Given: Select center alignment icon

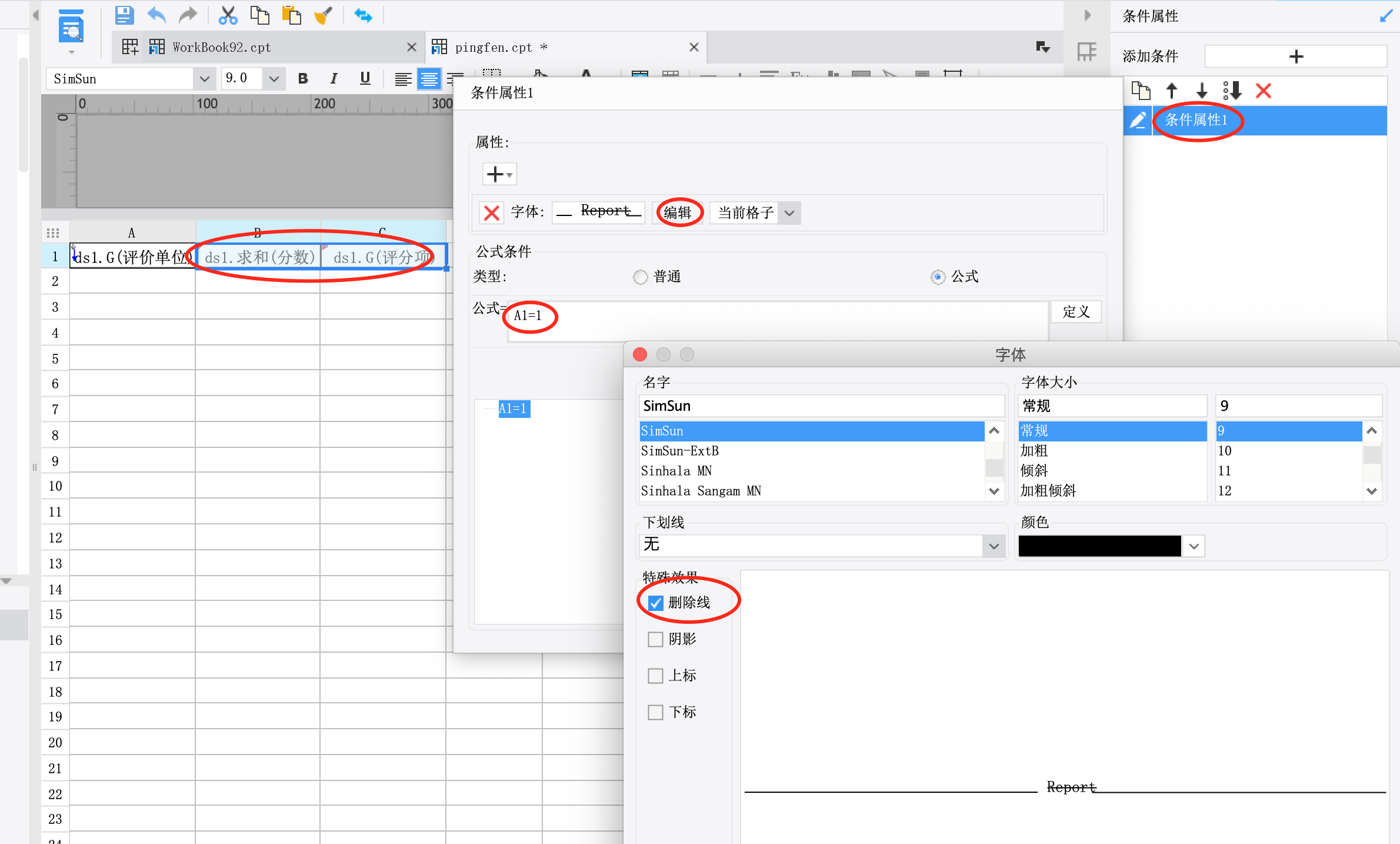Looking at the screenshot, I should pos(429,79).
